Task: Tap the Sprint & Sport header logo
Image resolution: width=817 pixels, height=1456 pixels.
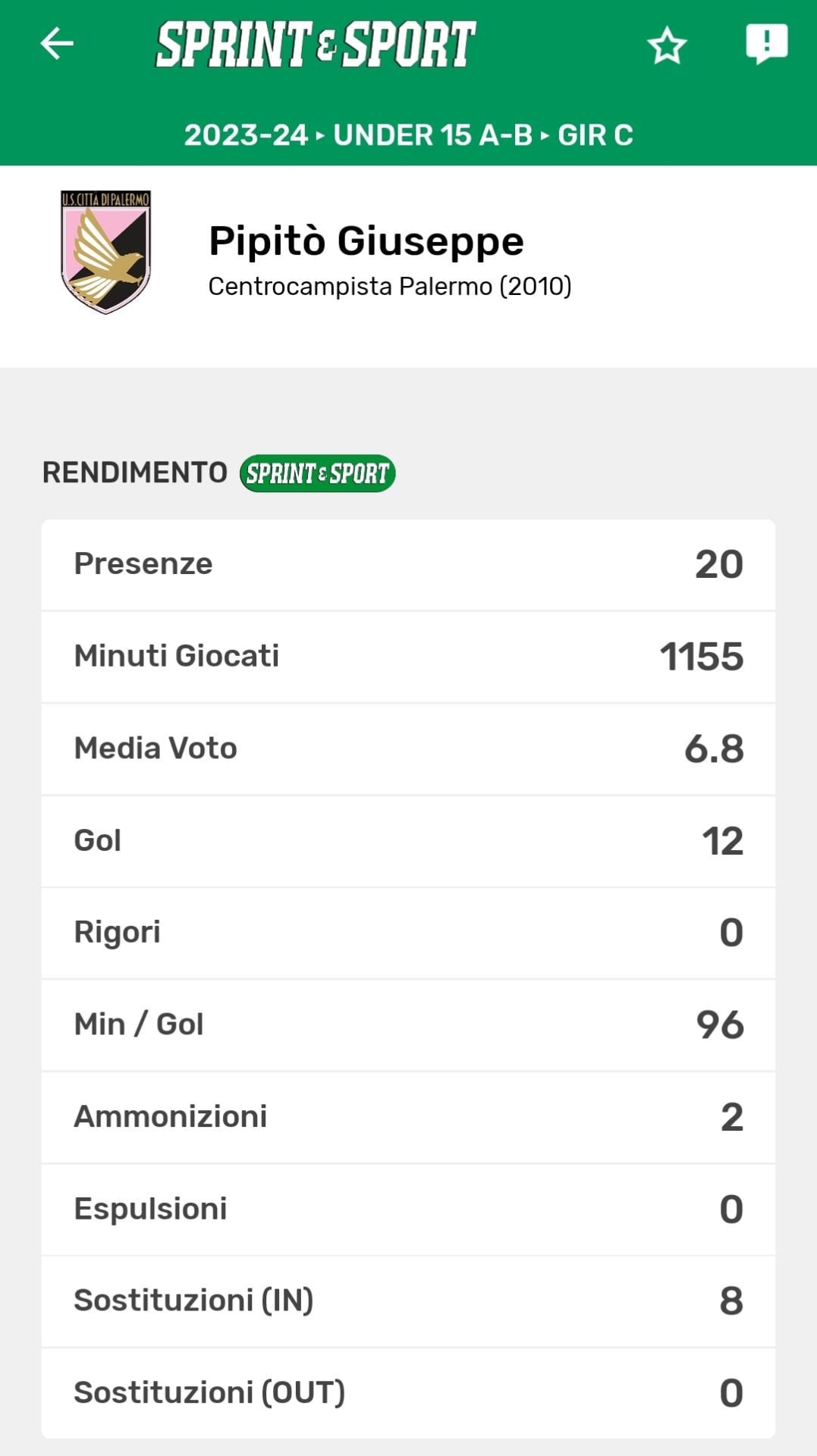Action: (316, 44)
